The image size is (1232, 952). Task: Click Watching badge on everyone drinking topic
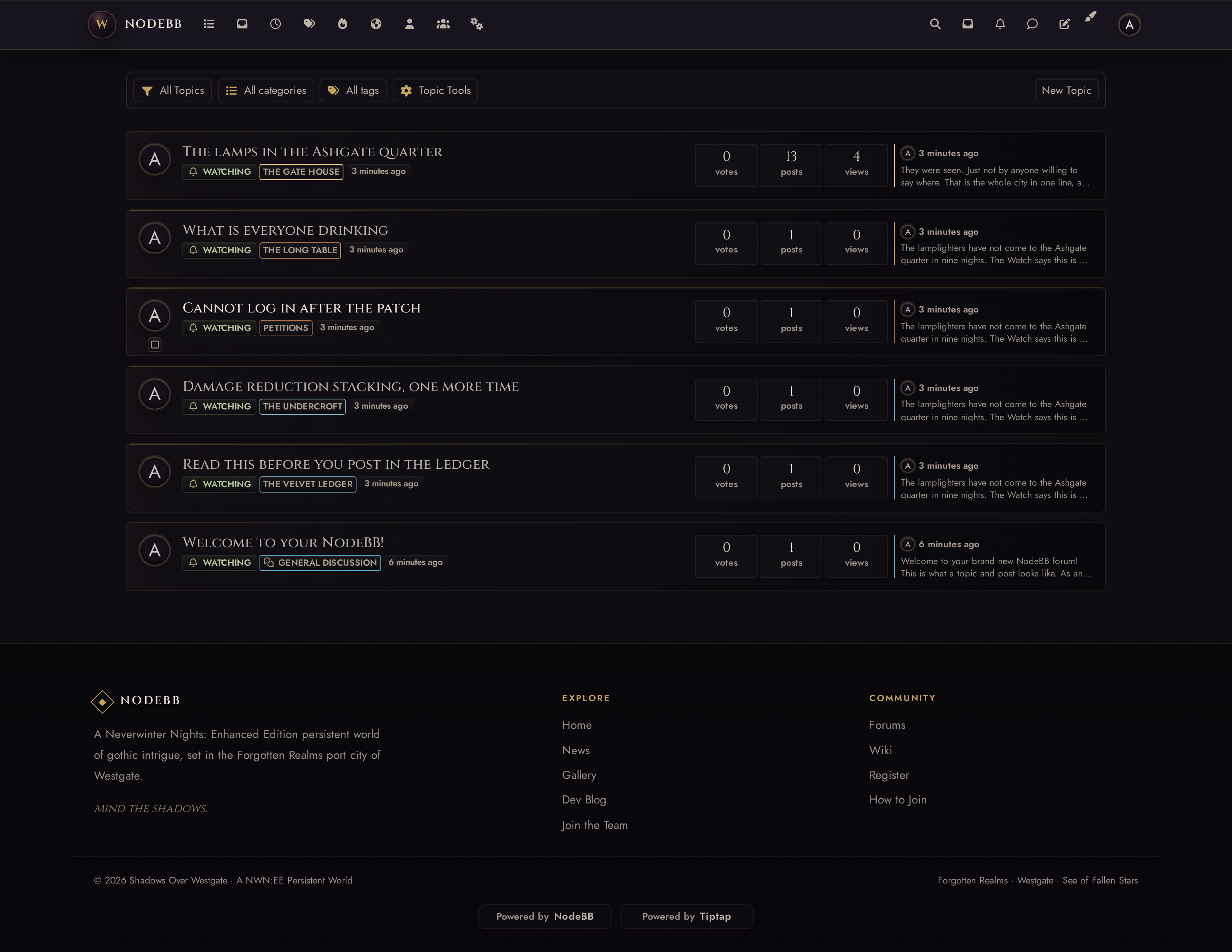pos(219,250)
